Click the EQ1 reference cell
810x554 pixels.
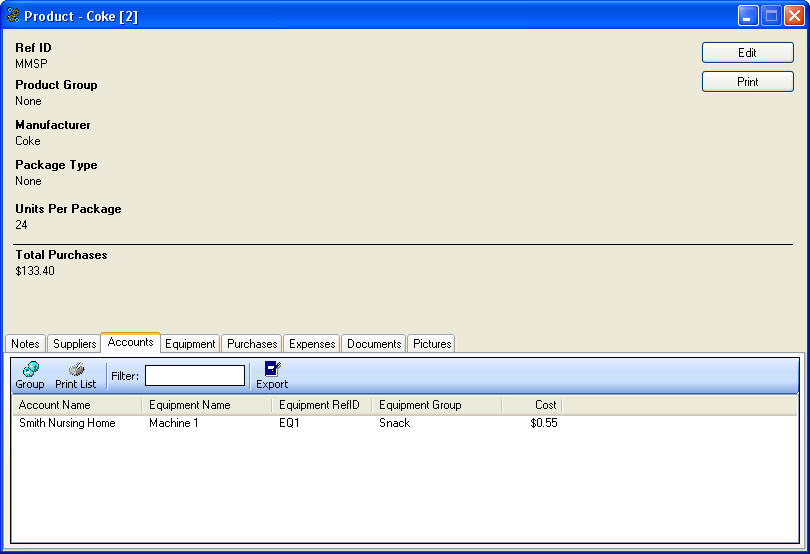click(x=289, y=423)
